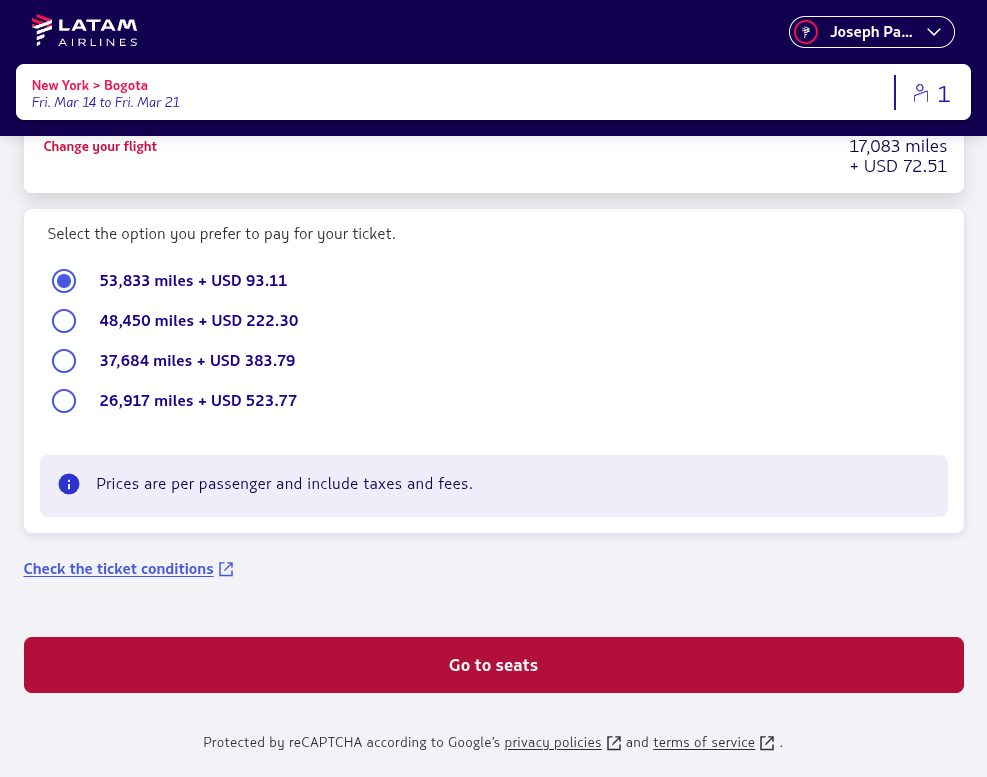This screenshot has height=777, width=987.
Task: Click external-link icon after privacy policies
Action: pyautogui.click(x=614, y=743)
